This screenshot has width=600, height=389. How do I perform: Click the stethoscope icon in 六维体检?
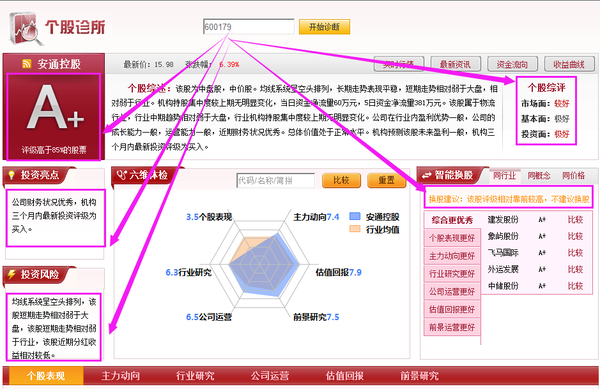pos(121,175)
